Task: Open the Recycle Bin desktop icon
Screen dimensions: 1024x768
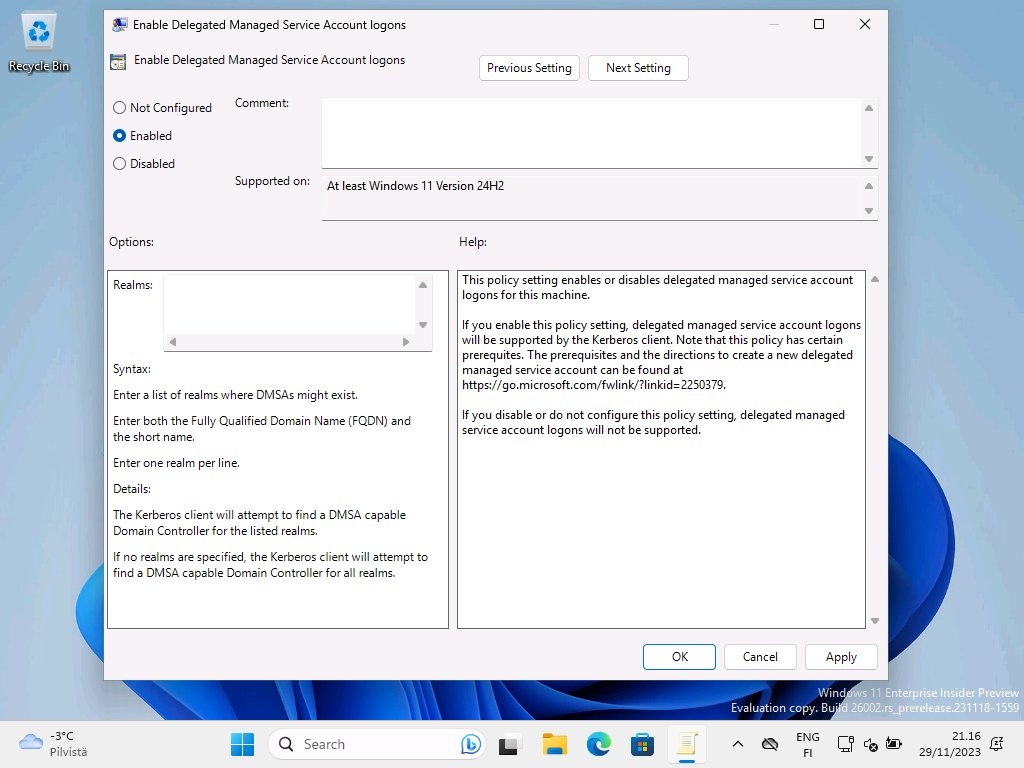Action: [x=39, y=43]
